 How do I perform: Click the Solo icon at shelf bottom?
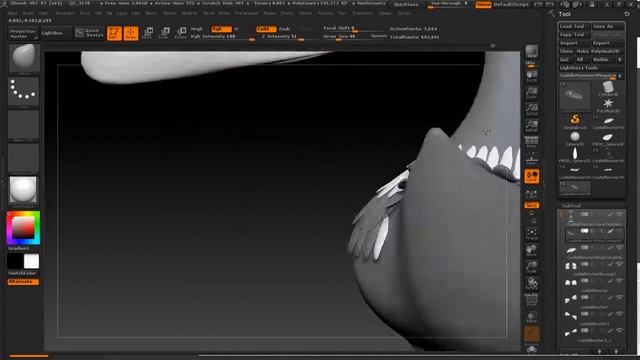[531, 349]
